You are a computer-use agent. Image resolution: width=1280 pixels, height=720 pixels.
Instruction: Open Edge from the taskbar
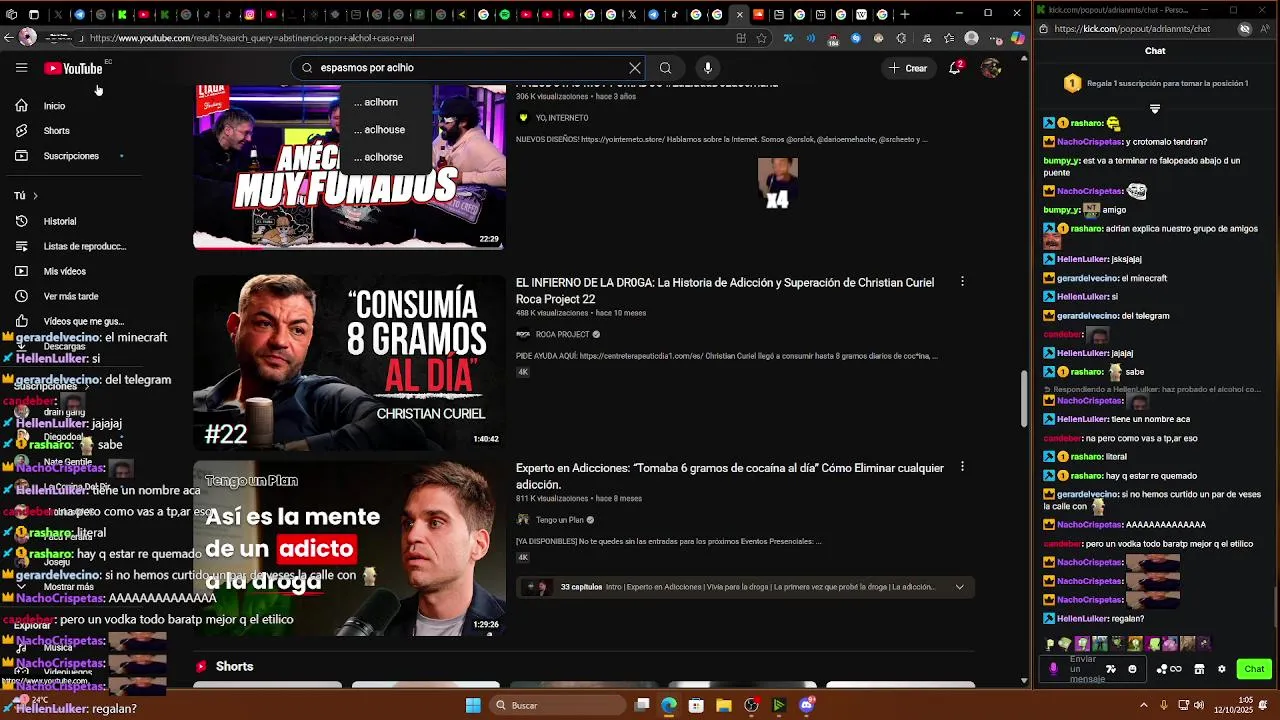tap(669, 705)
